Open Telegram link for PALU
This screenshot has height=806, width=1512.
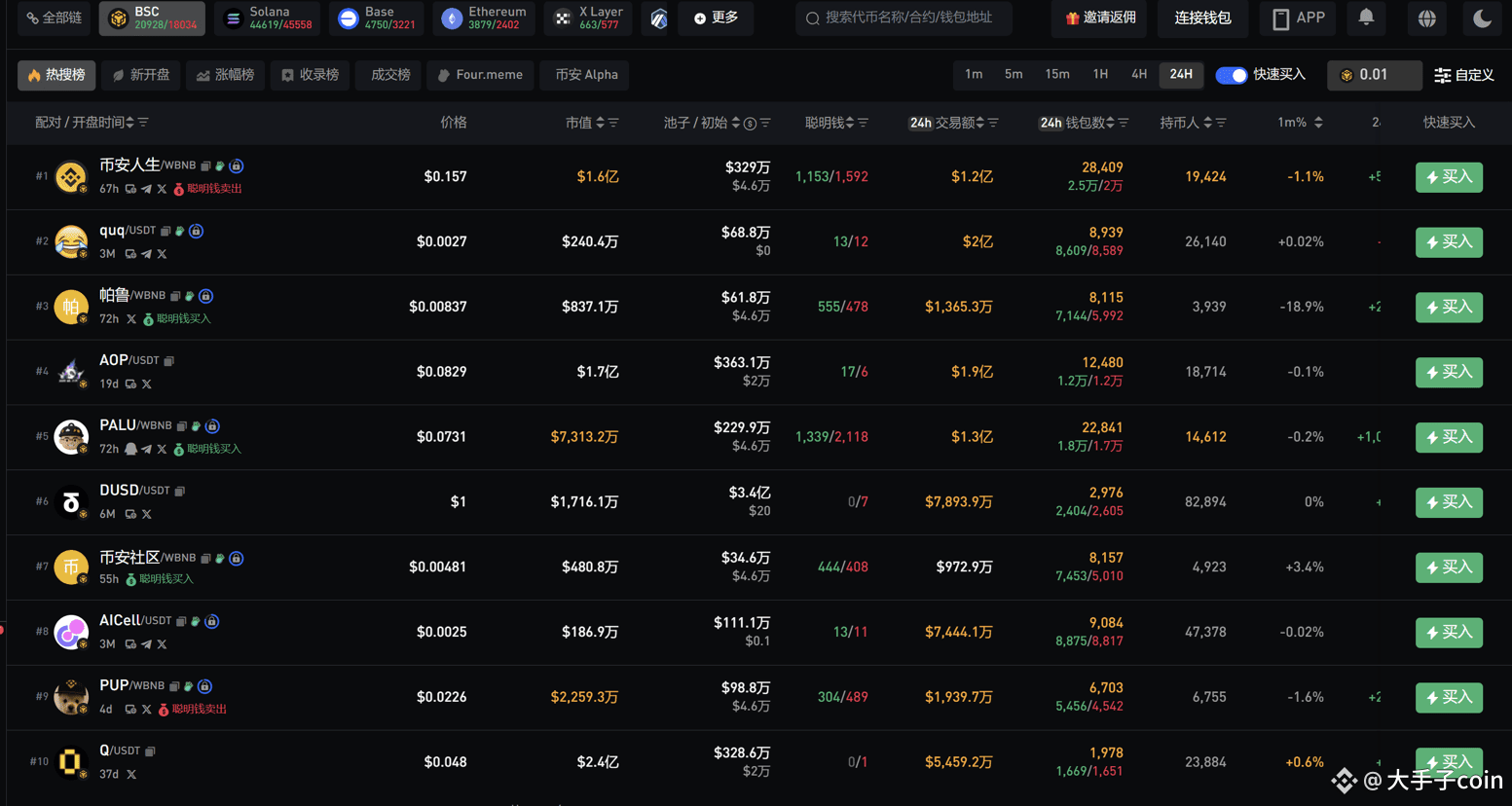click(146, 449)
